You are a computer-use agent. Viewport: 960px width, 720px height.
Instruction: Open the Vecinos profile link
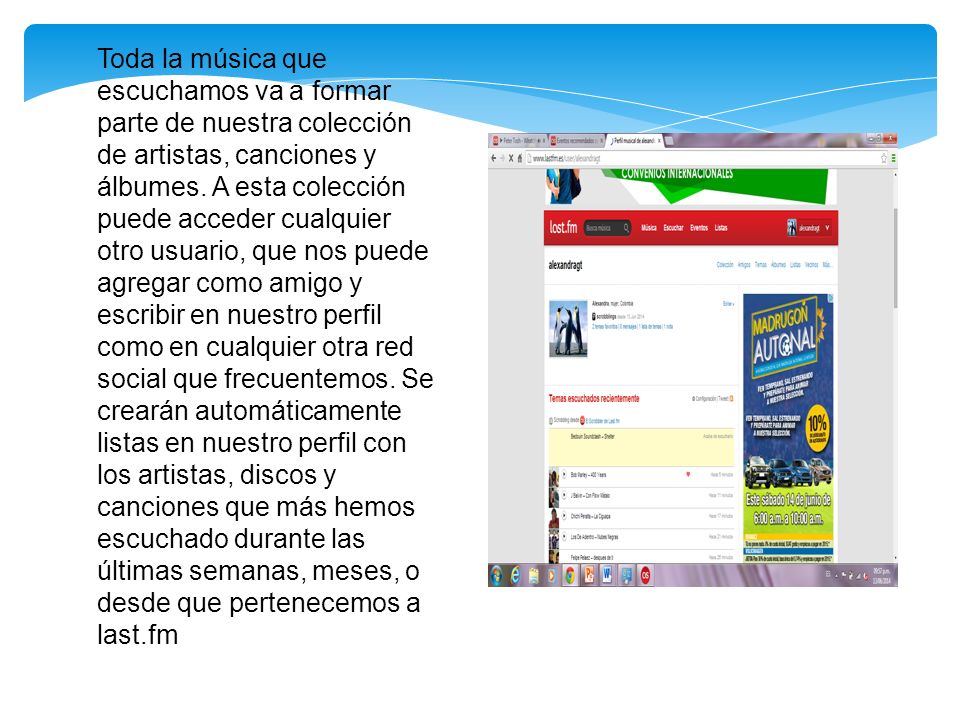[812, 264]
